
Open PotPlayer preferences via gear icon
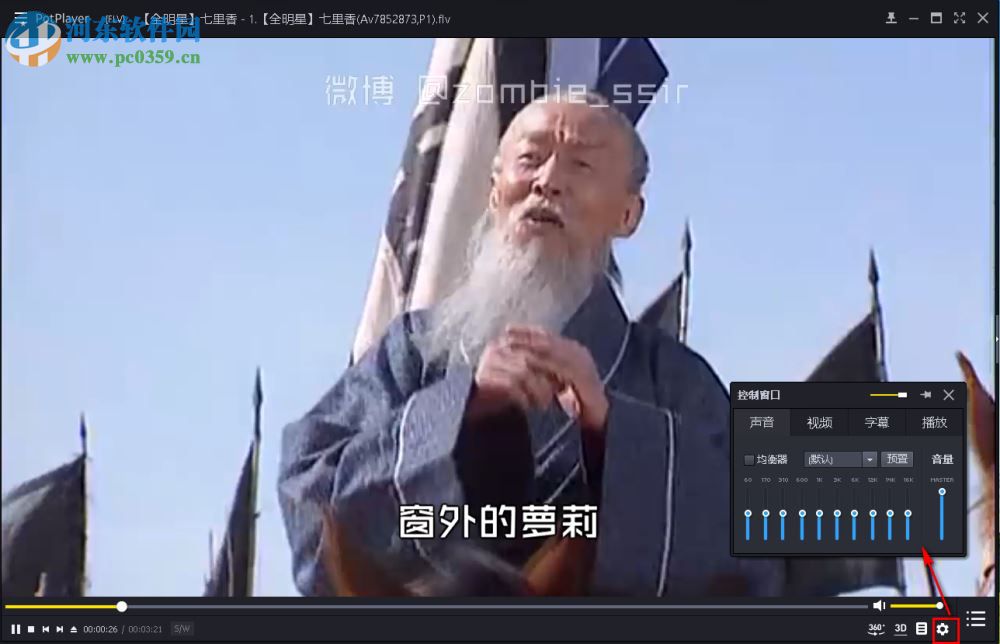pos(941,628)
